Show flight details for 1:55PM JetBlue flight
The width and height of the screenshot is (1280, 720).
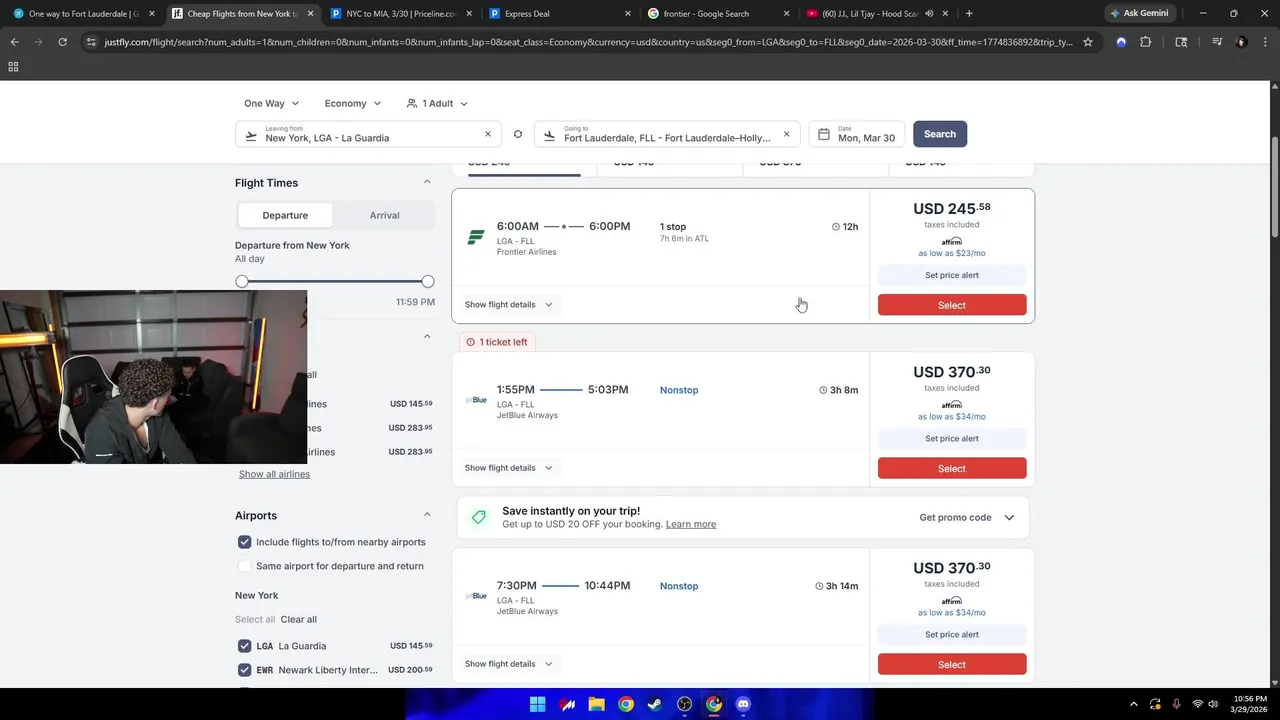pyautogui.click(x=508, y=467)
